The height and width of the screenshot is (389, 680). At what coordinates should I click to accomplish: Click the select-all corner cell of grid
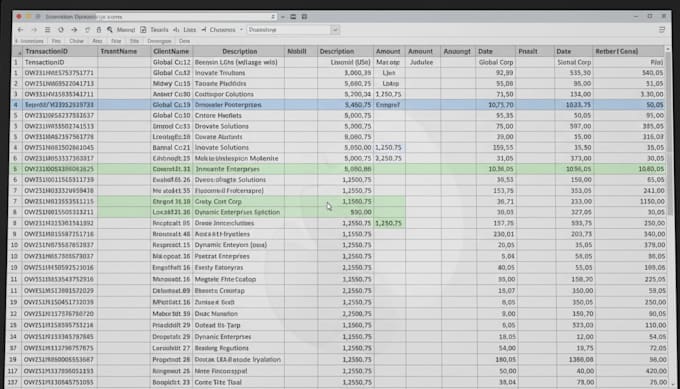[17, 51]
